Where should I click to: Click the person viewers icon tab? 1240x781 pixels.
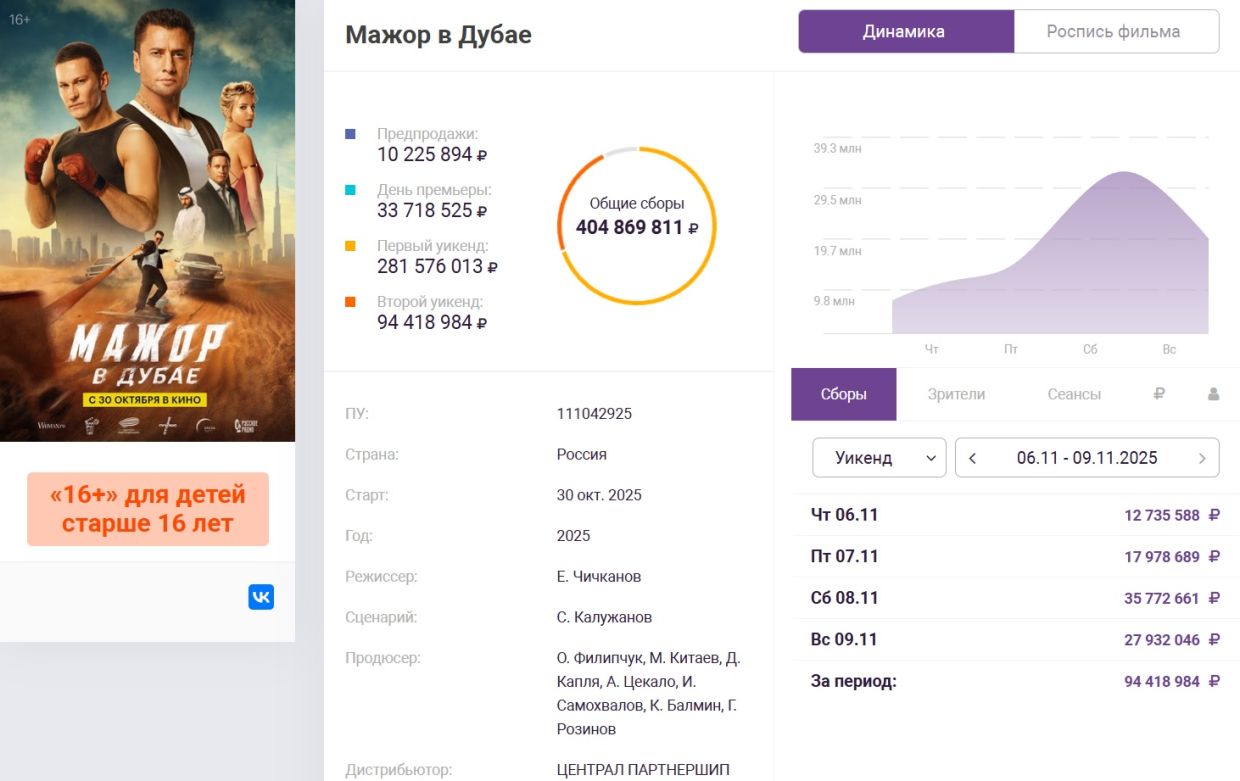[1213, 394]
